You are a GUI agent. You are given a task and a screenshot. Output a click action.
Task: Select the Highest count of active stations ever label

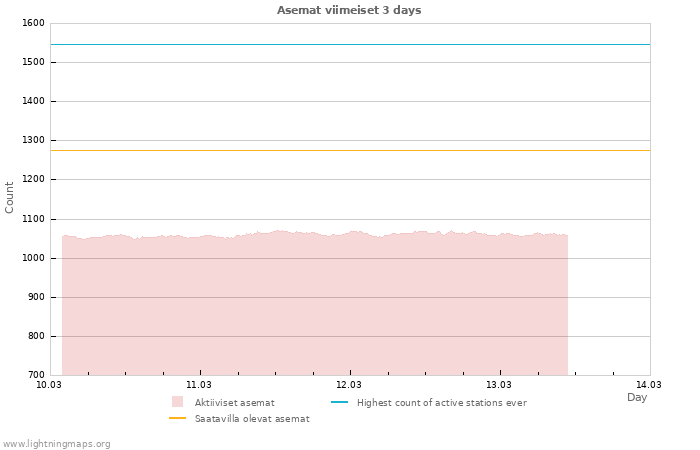tap(441, 402)
